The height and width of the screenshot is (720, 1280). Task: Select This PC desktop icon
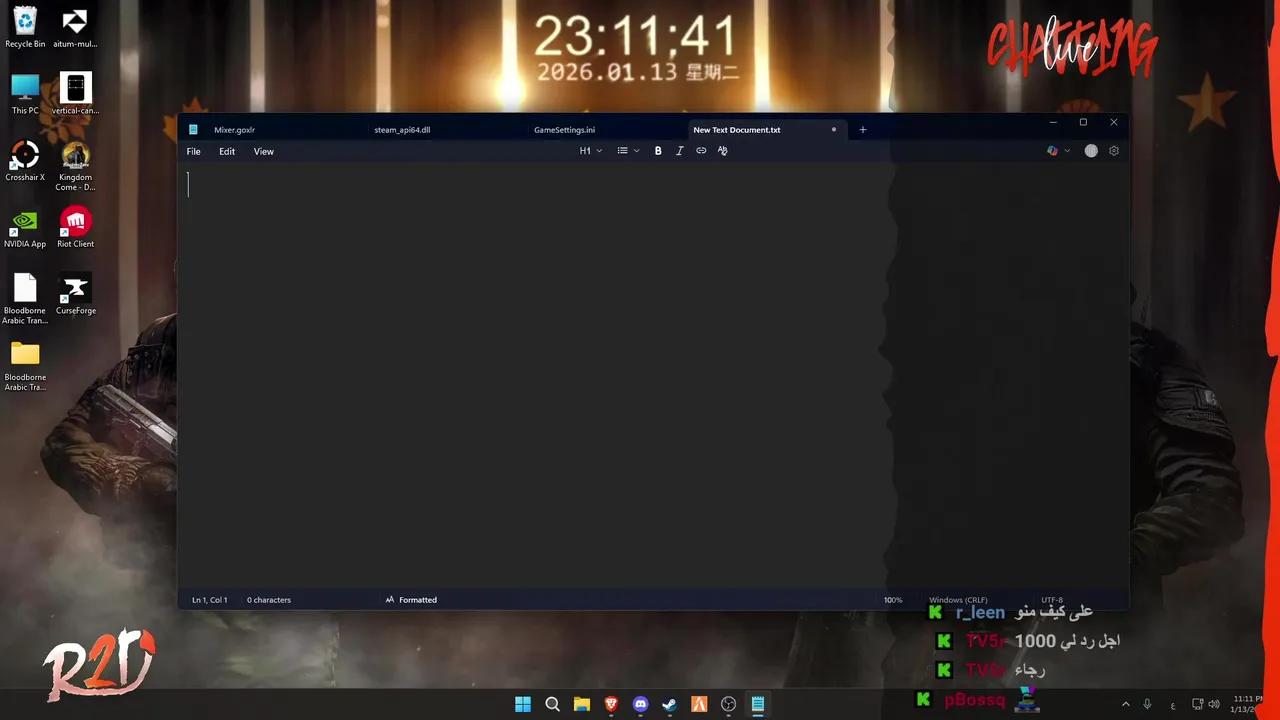tap(25, 94)
